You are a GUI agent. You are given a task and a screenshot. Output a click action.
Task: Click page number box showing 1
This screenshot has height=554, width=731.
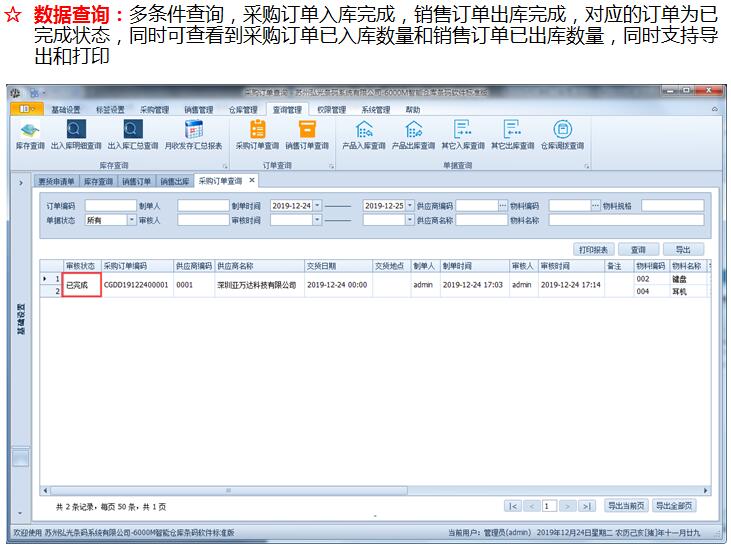click(549, 506)
